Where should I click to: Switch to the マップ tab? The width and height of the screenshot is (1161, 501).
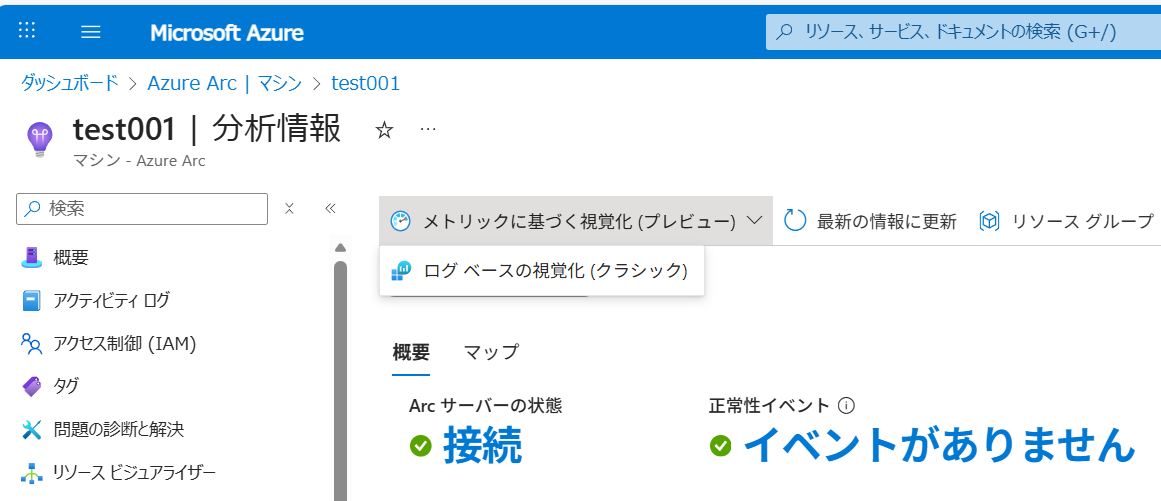pos(491,352)
